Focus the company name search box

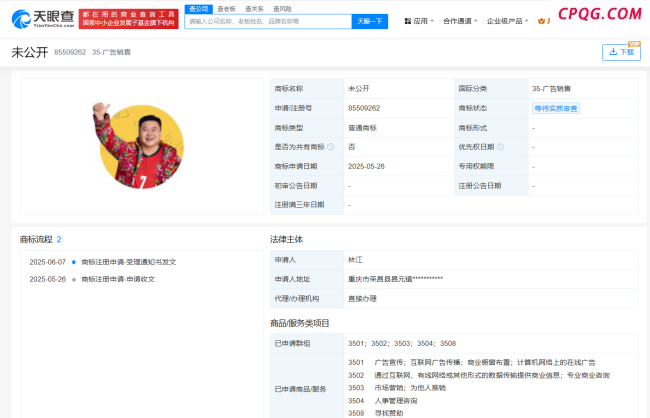(x=268, y=21)
